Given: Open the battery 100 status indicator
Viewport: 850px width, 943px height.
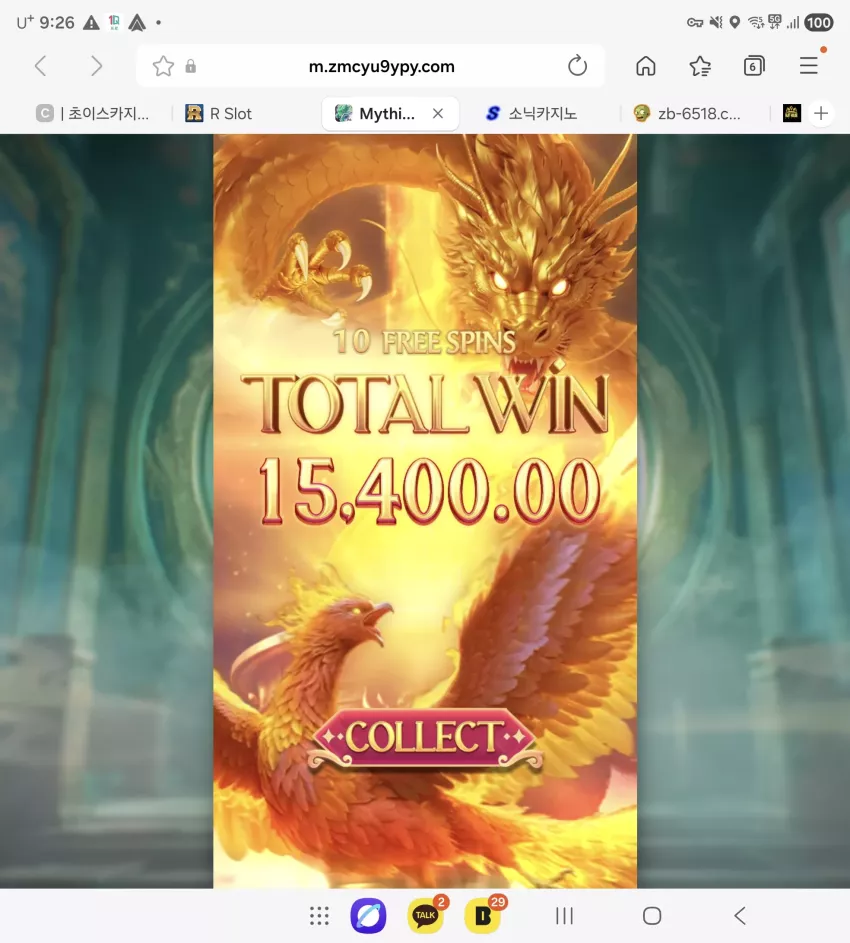Looking at the screenshot, I should point(819,23).
